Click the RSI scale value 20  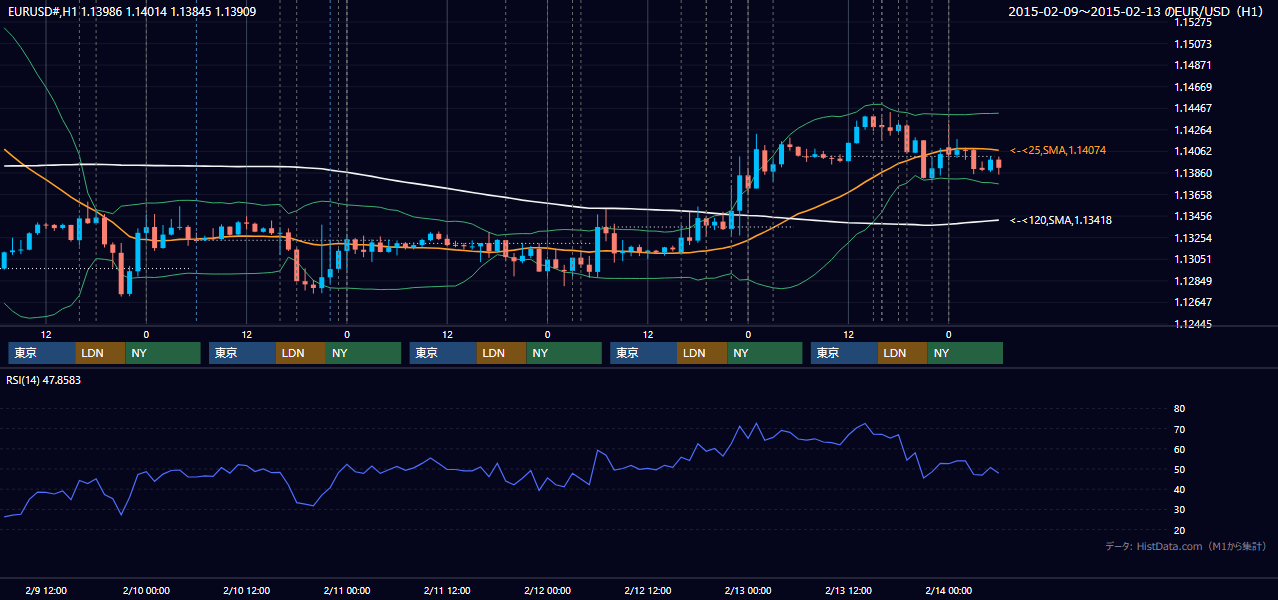[1179, 530]
